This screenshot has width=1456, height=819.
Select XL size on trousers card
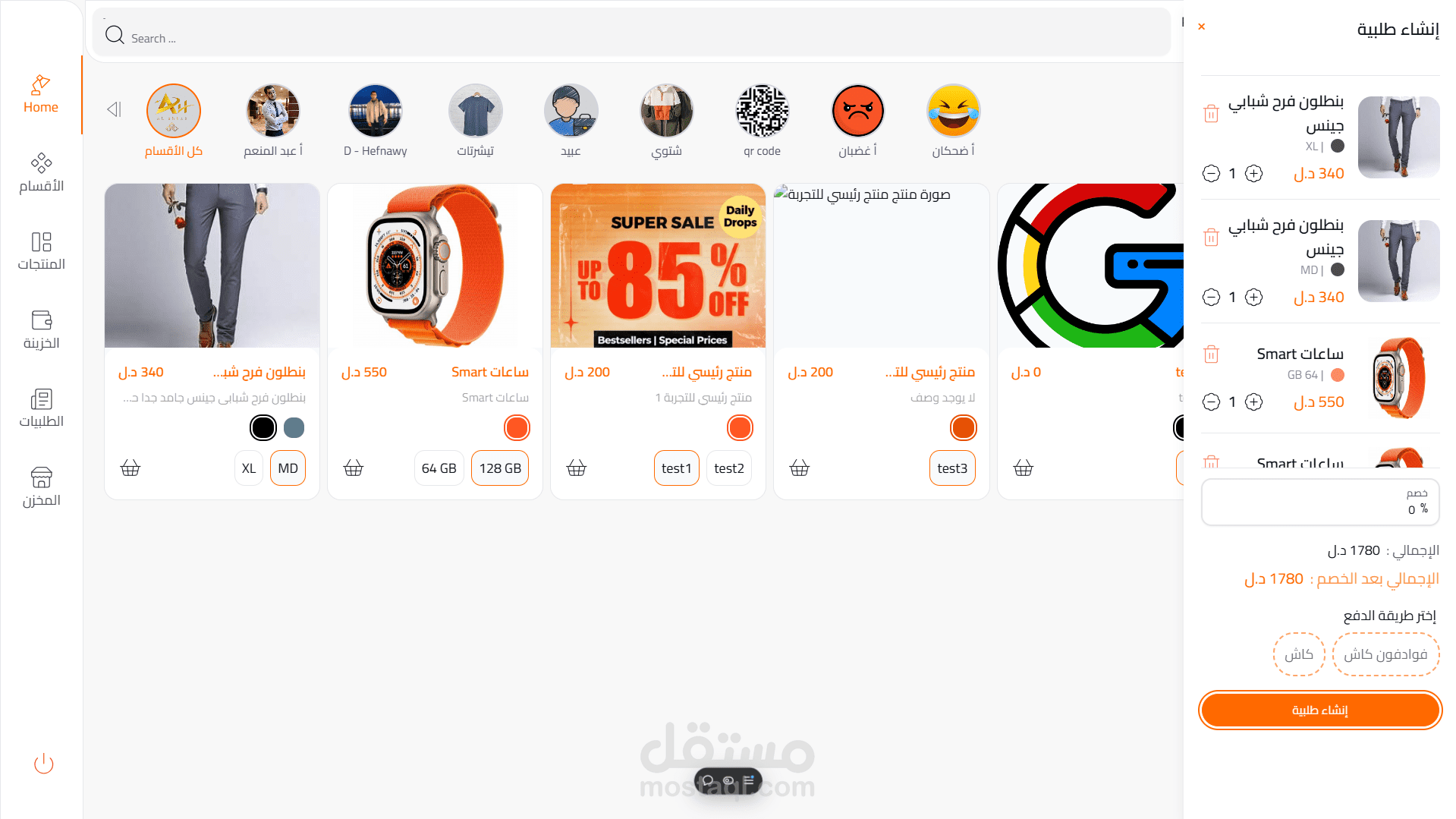[x=249, y=468]
